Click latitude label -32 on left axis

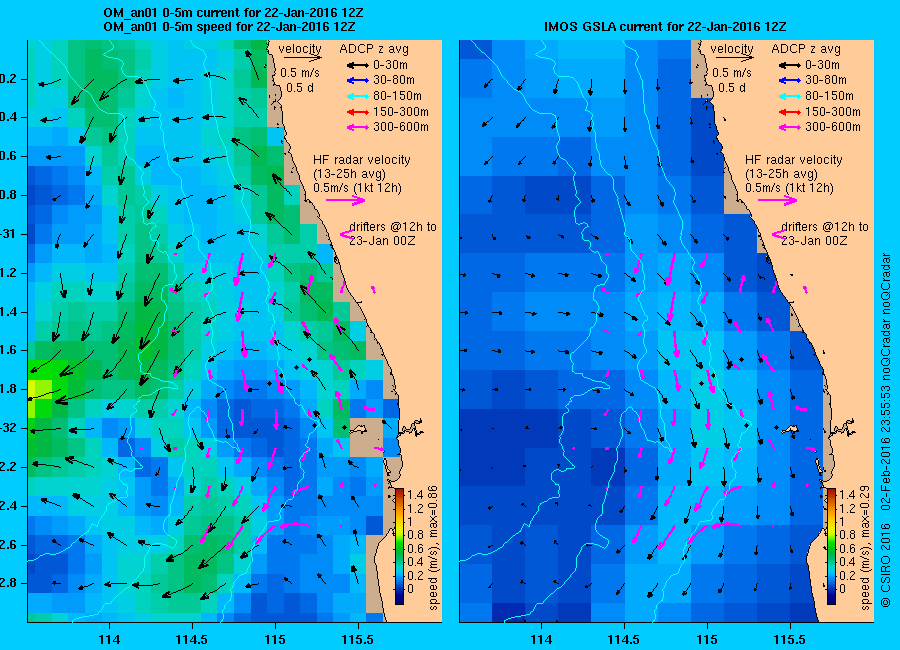(x=7, y=428)
